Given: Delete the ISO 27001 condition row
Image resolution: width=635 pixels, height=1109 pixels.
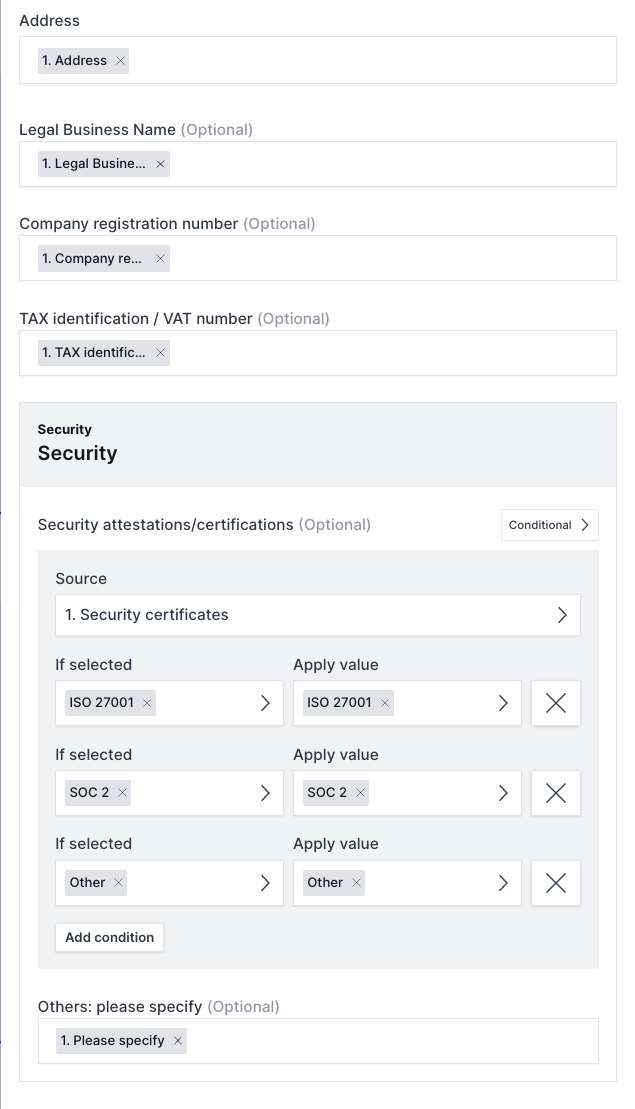Looking at the screenshot, I should [x=555, y=703].
